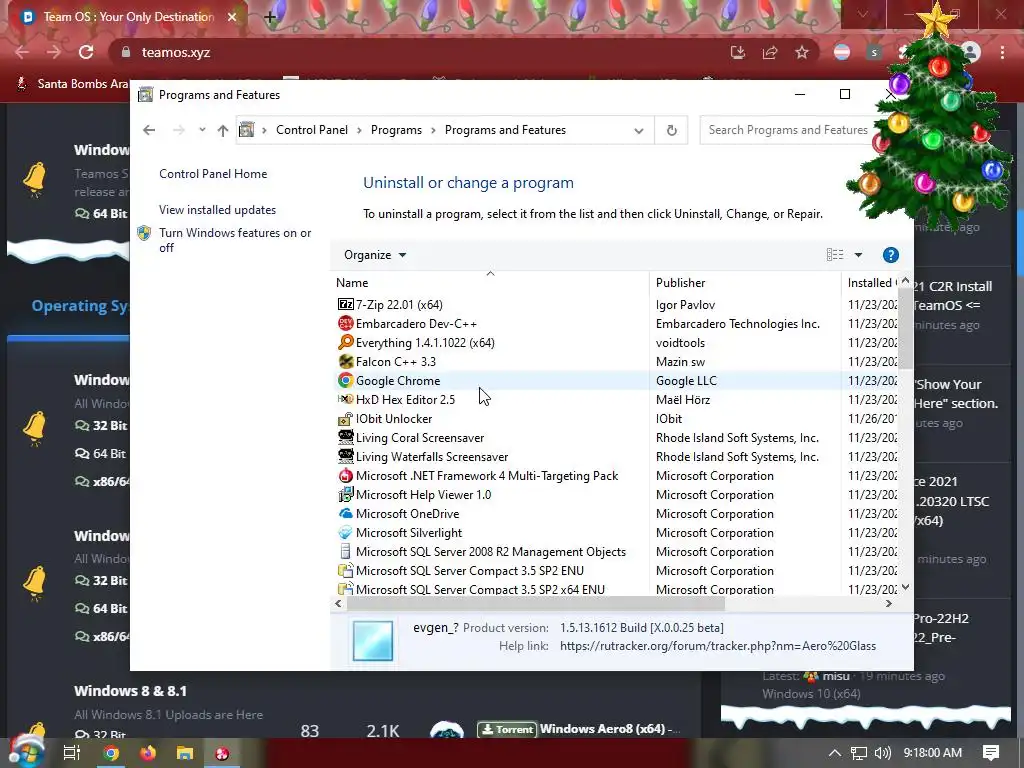This screenshot has width=1024, height=768.
Task: Click the Falcon C++ icon
Action: [345, 361]
